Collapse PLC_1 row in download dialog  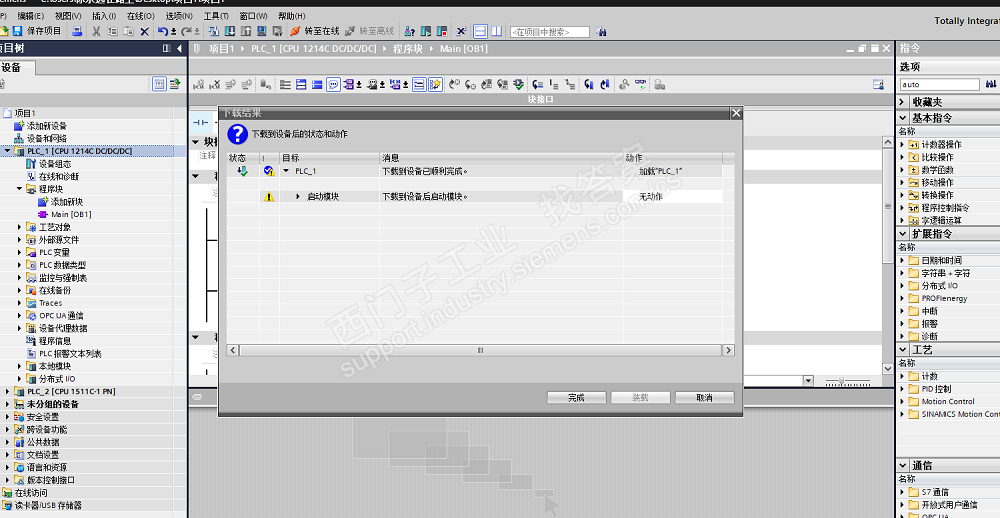coord(286,171)
